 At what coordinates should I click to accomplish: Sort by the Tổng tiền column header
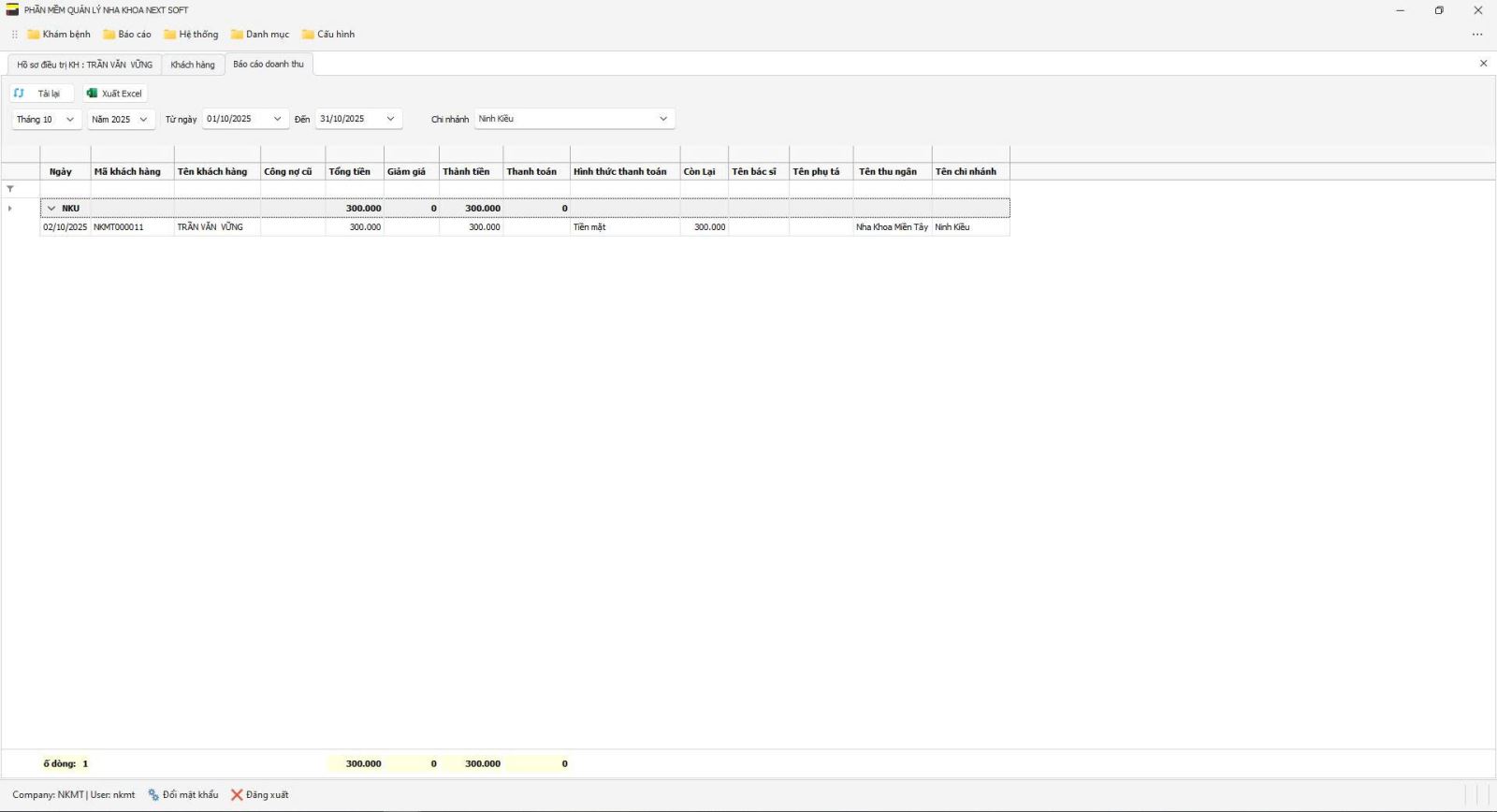click(x=350, y=172)
